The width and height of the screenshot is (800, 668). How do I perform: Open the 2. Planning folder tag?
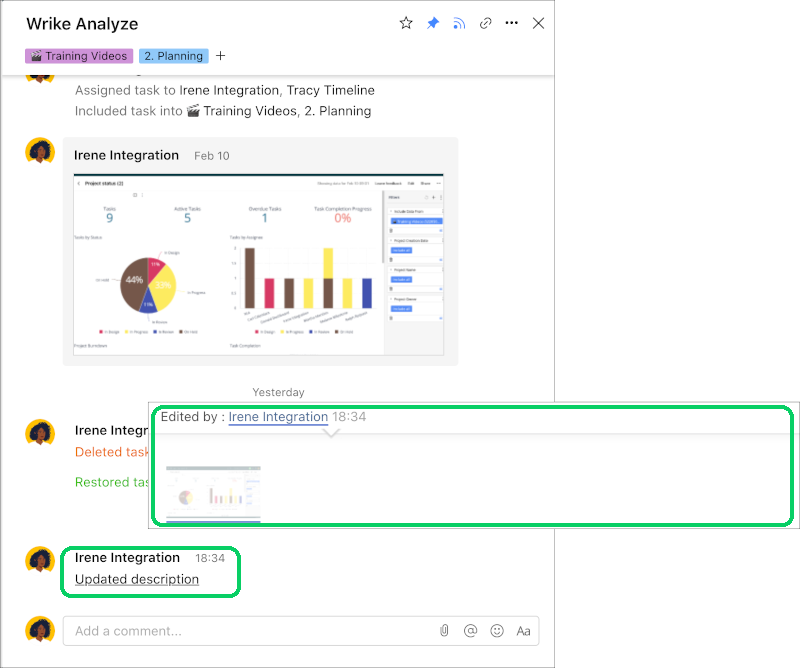(x=173, y=56)
